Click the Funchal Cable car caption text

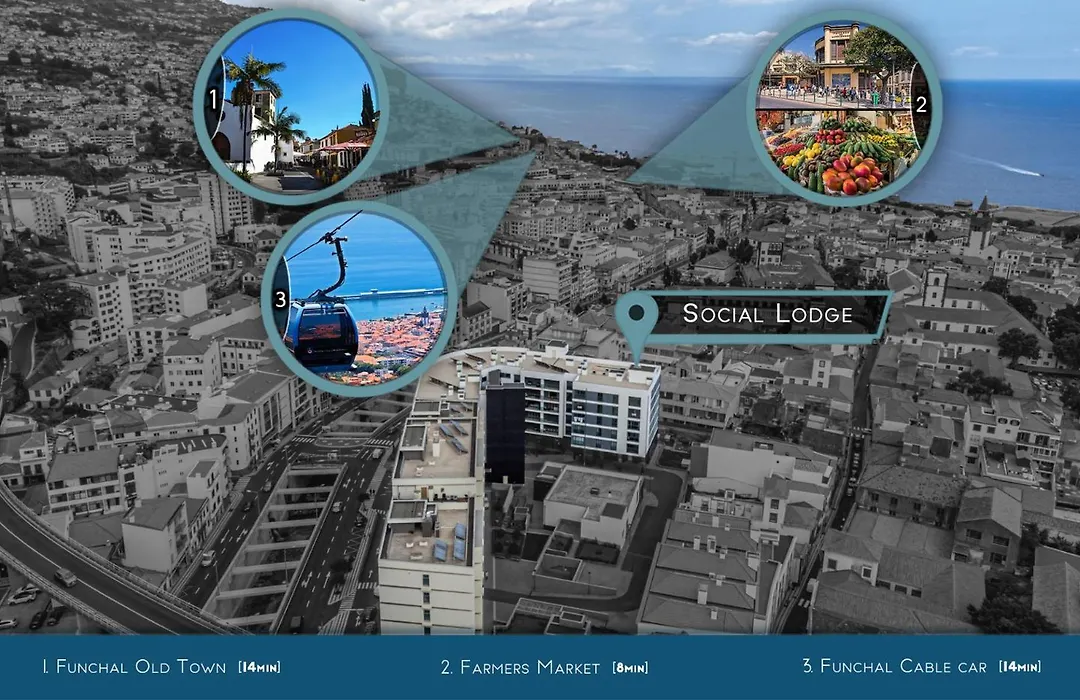click(x=894, y=666)
